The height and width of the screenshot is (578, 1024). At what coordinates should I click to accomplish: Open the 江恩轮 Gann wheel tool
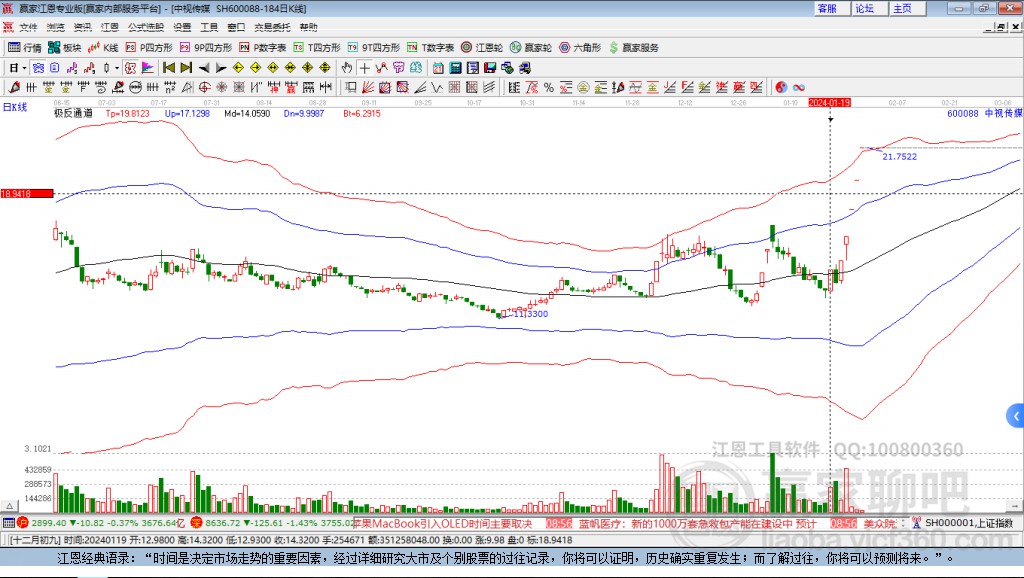pyautogui.click(x=483, y=47)
